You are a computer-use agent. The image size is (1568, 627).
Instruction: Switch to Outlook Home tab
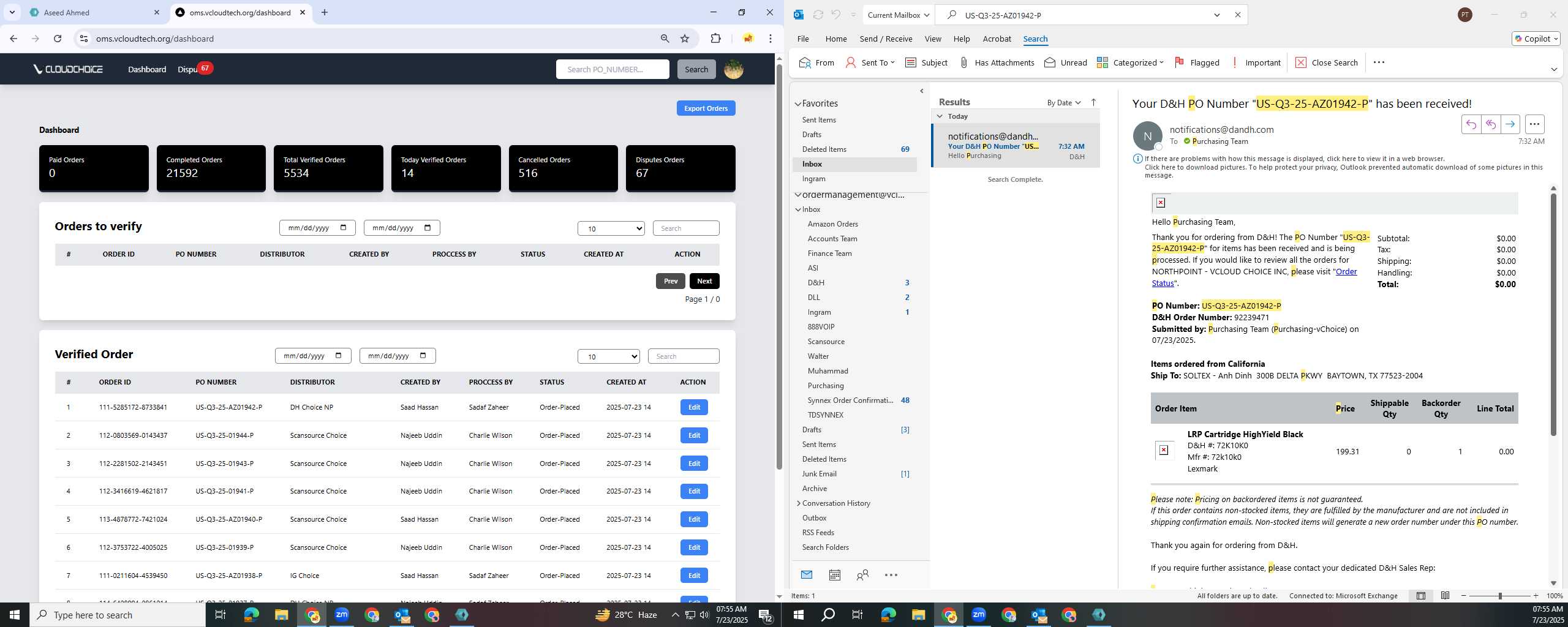pos(836,39)
